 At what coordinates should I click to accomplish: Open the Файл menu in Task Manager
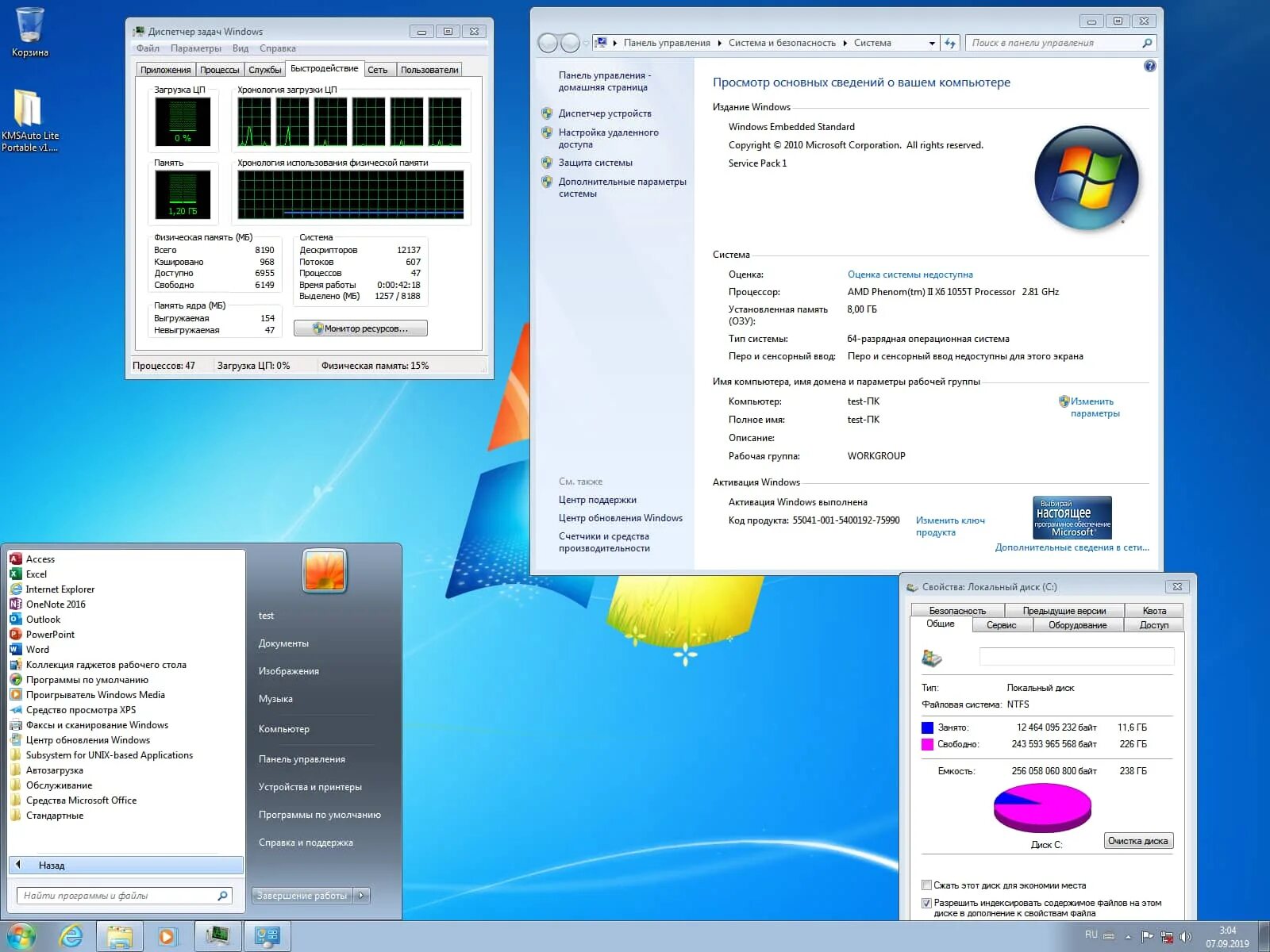coord(148,48)
